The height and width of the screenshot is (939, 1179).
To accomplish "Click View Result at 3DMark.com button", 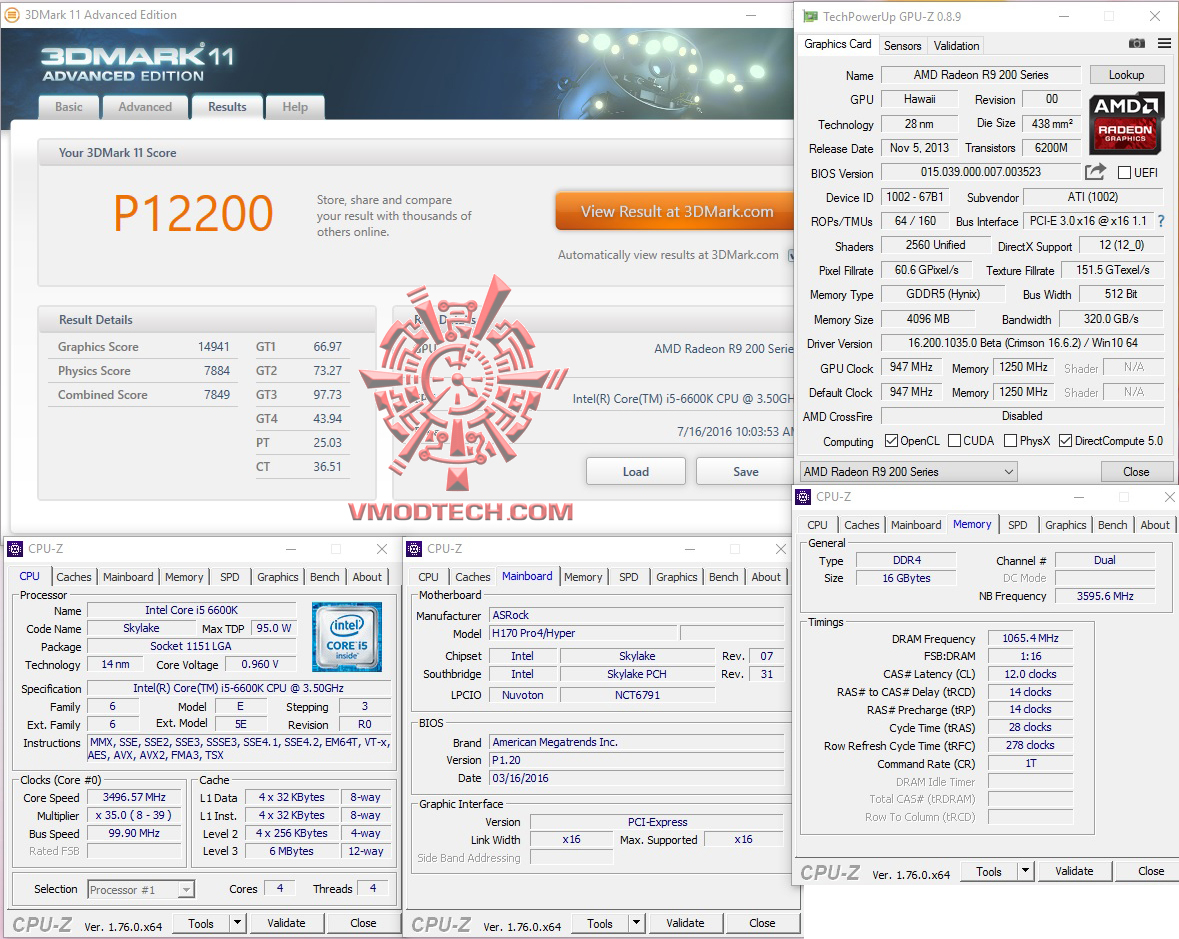I will [x=676, y=211].
